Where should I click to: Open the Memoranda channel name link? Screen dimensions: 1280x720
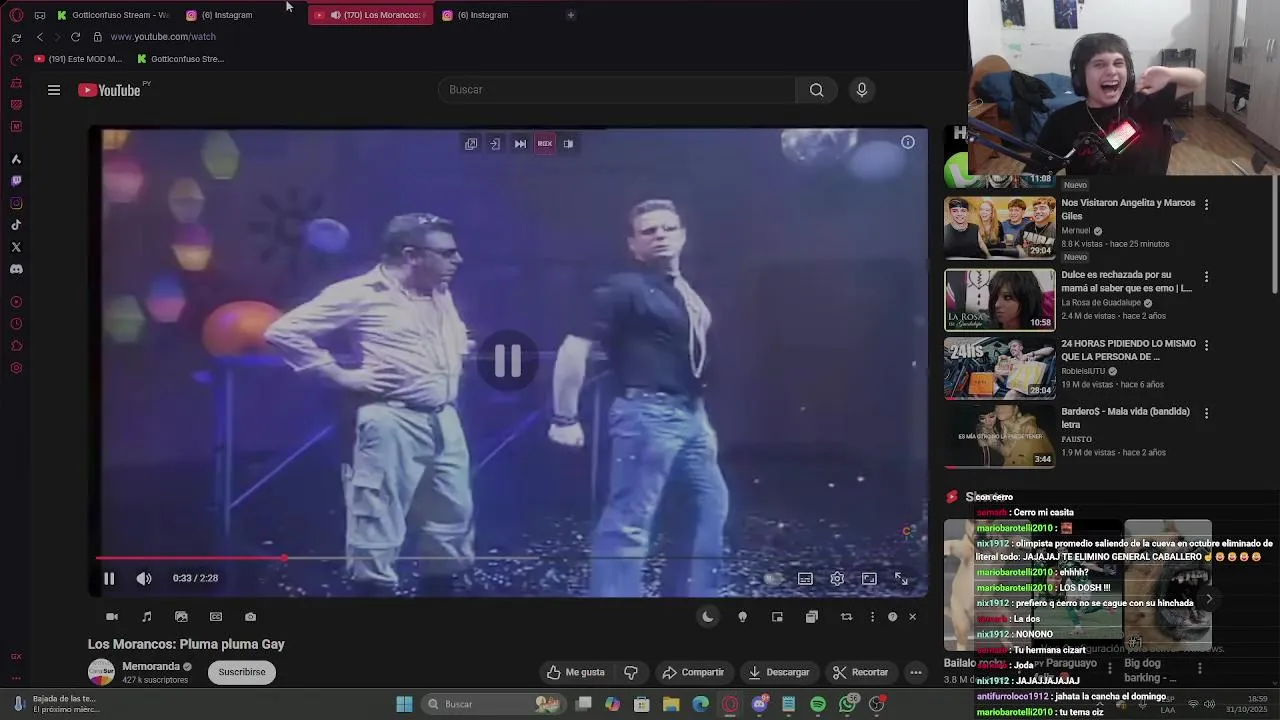point(151,666)
